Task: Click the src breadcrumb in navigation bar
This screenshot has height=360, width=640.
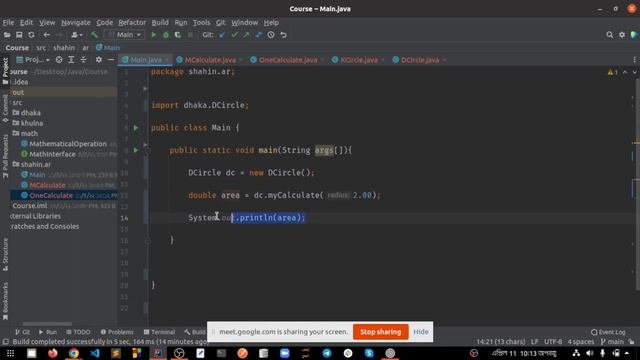Action: point(41,48)
